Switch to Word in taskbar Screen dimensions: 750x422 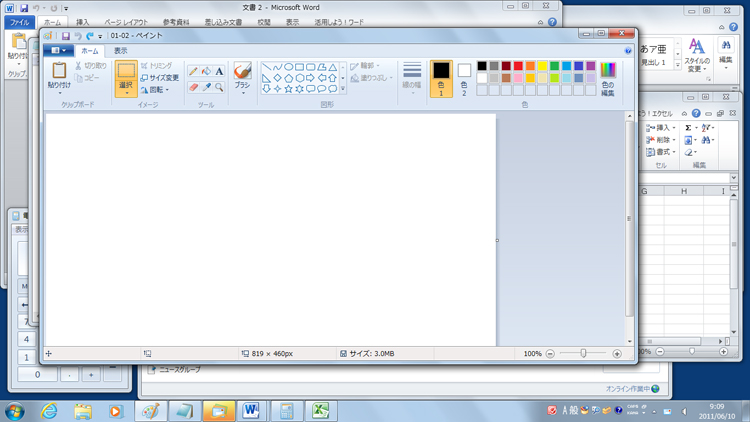pos(251,411)
